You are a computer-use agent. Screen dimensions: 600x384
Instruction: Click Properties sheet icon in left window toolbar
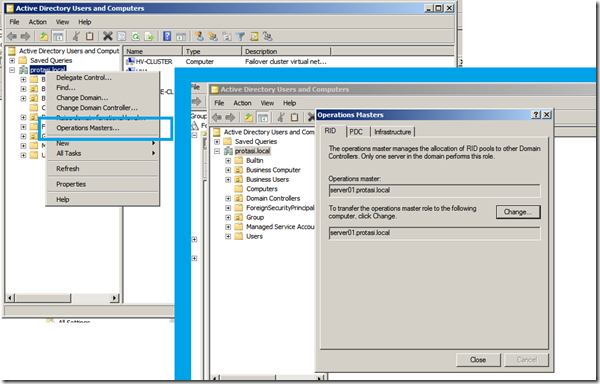pyautogui.click(x=121, y=36)
